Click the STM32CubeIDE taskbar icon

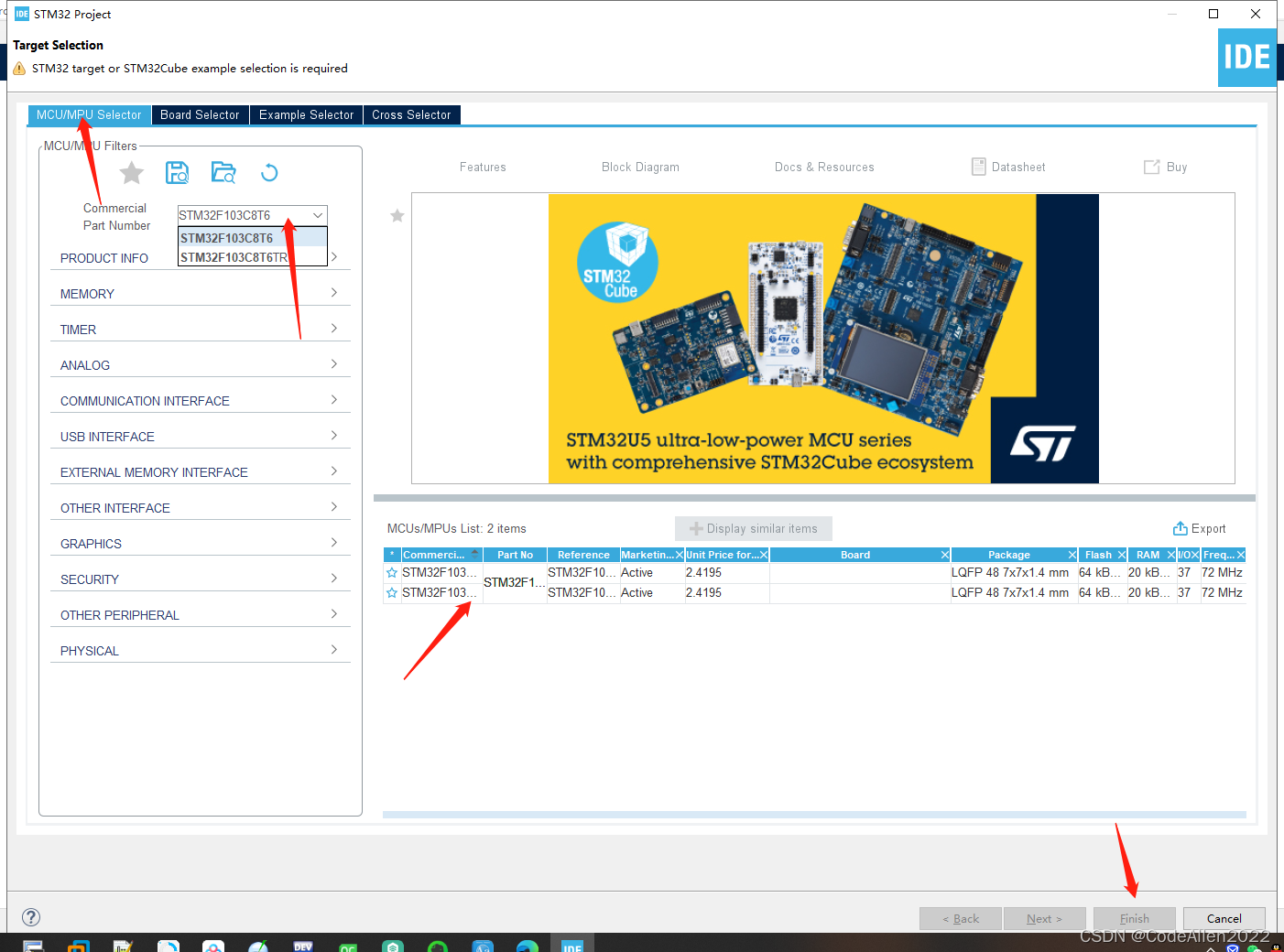572,945
